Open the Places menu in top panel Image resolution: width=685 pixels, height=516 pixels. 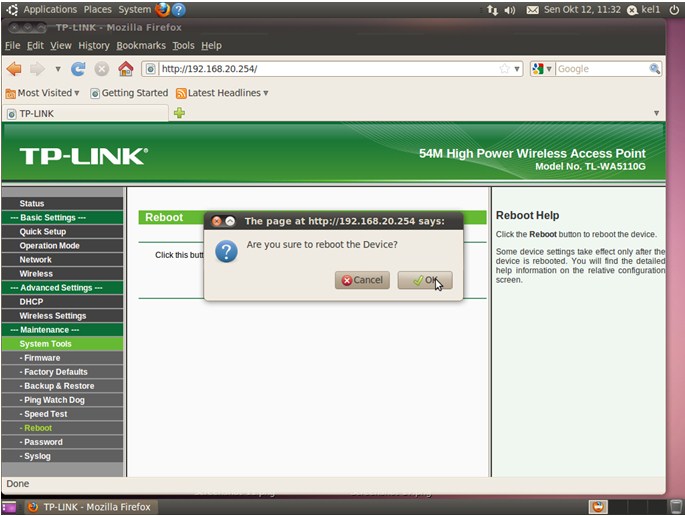[97, 9]
